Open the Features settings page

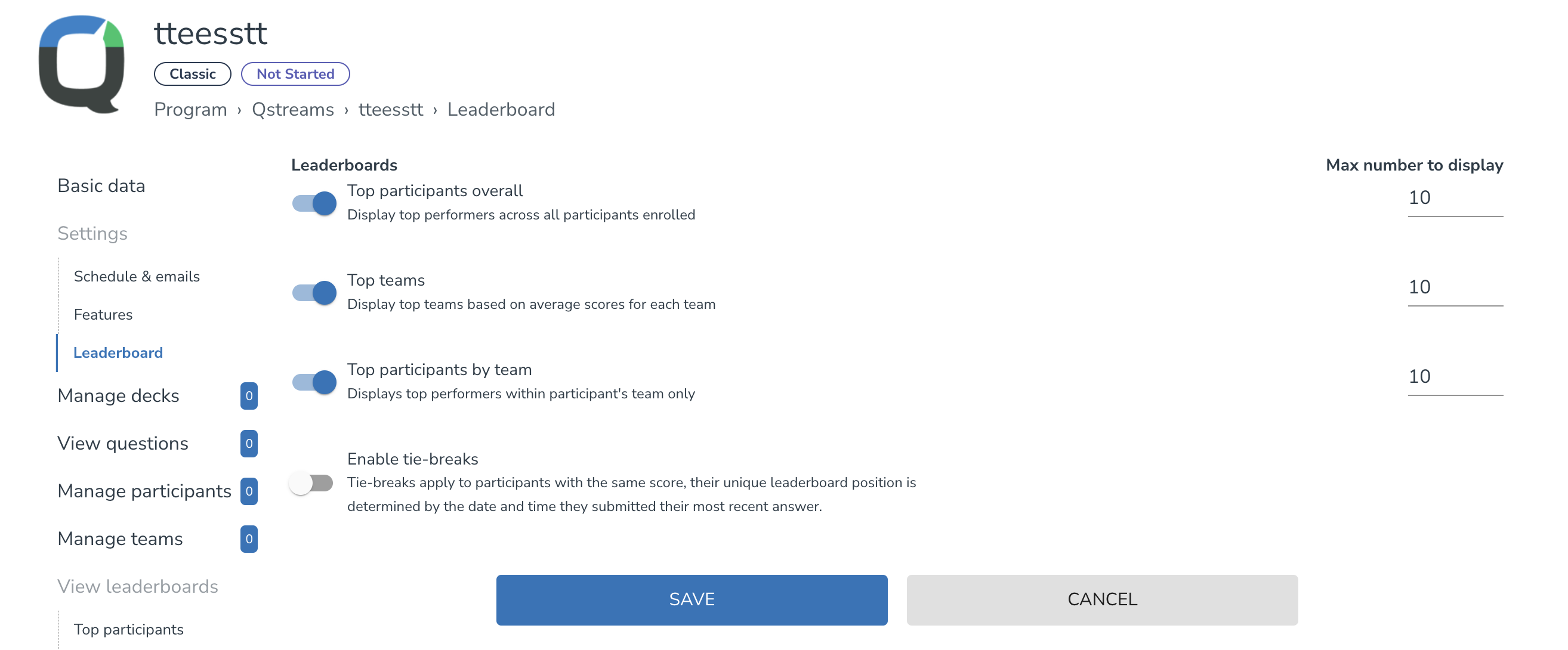[103, 315]
